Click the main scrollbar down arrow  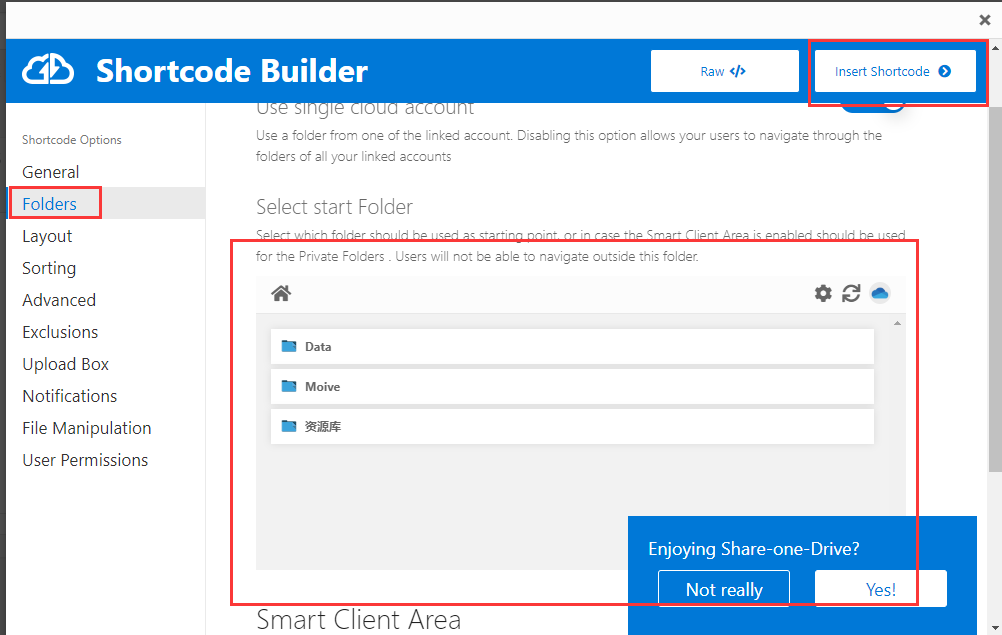[x=995, y=628]
